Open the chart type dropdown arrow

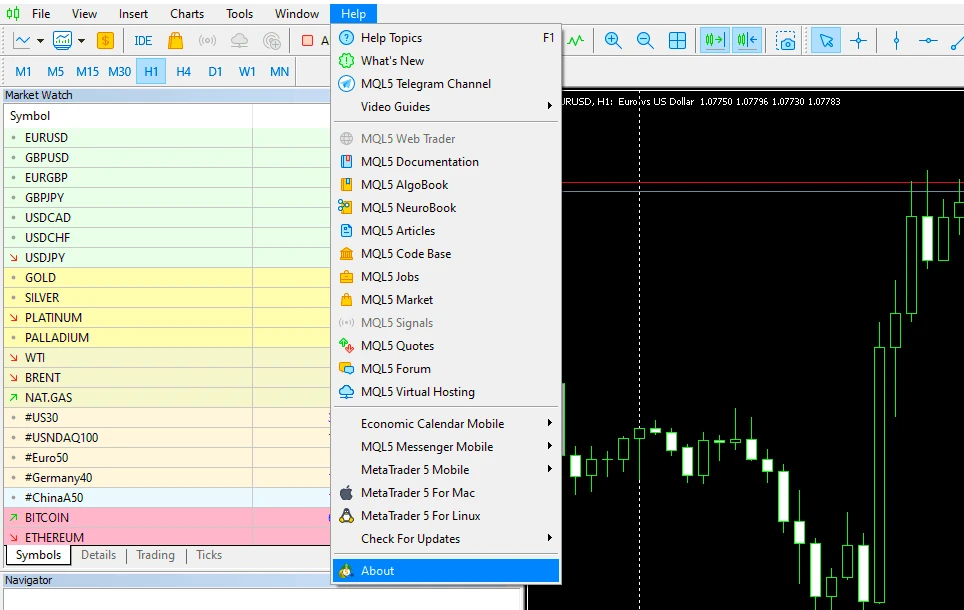41,41
